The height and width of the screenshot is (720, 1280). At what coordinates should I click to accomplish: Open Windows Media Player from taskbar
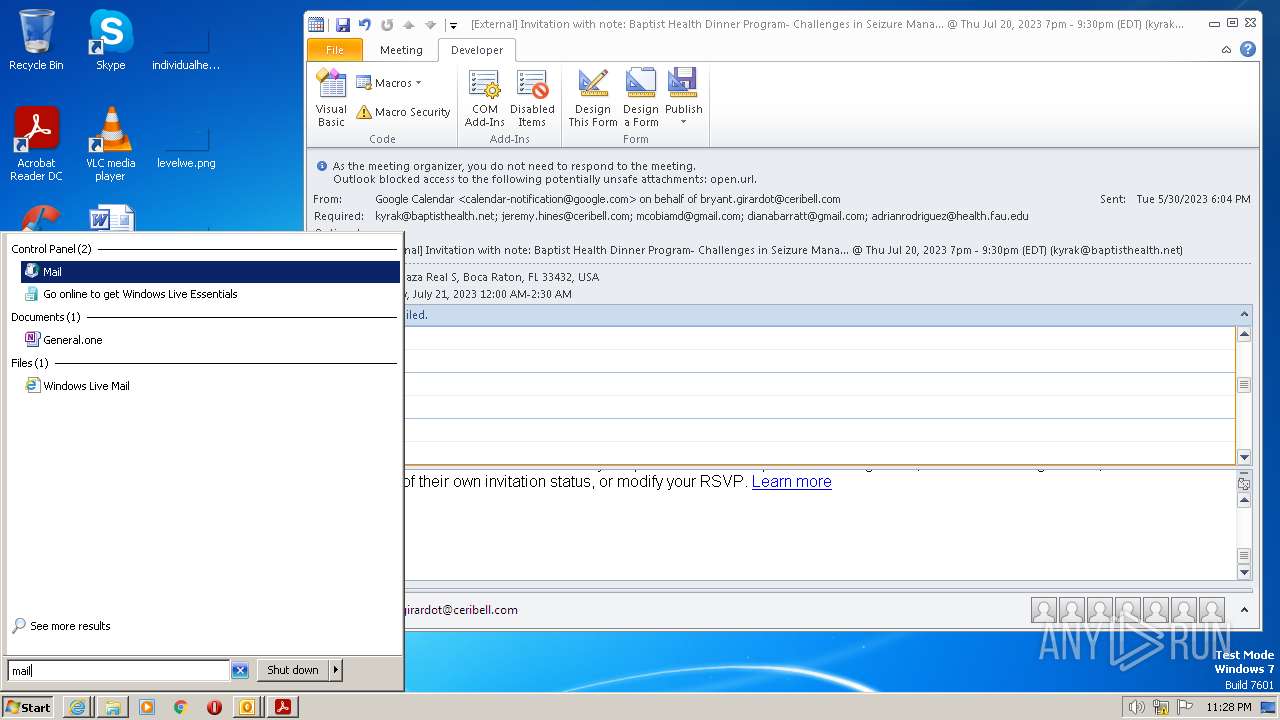[x=147, y=707]
